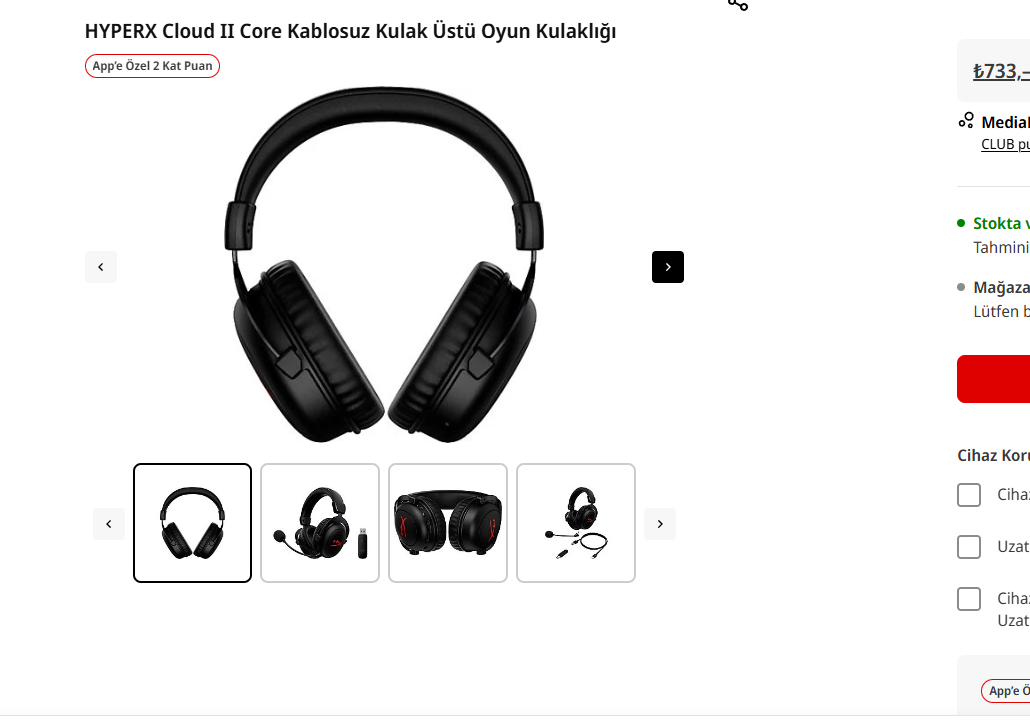Tick the third Cihaz Koruma checkbox

969,599
